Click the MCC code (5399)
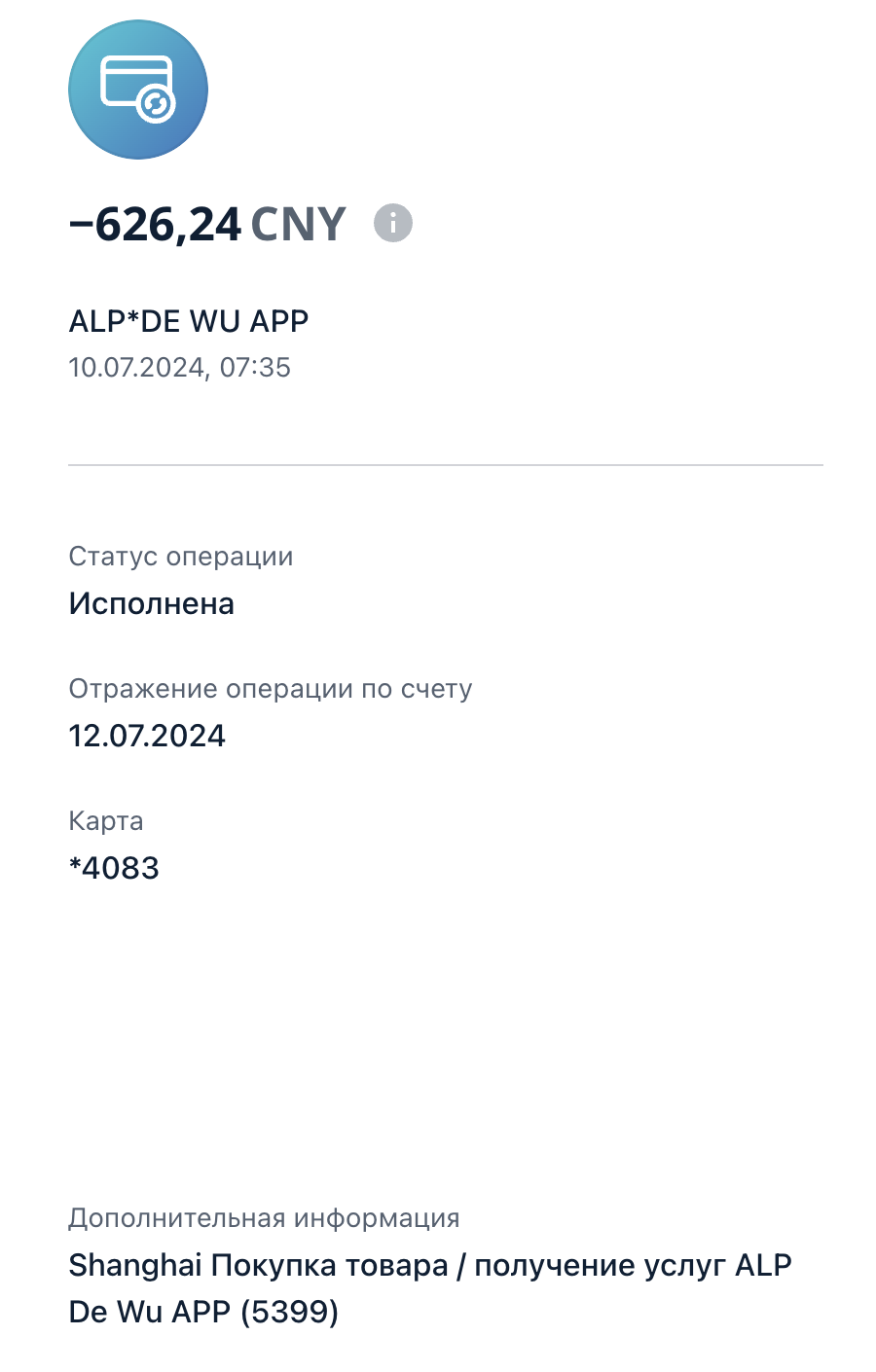 pos(289,1313)
